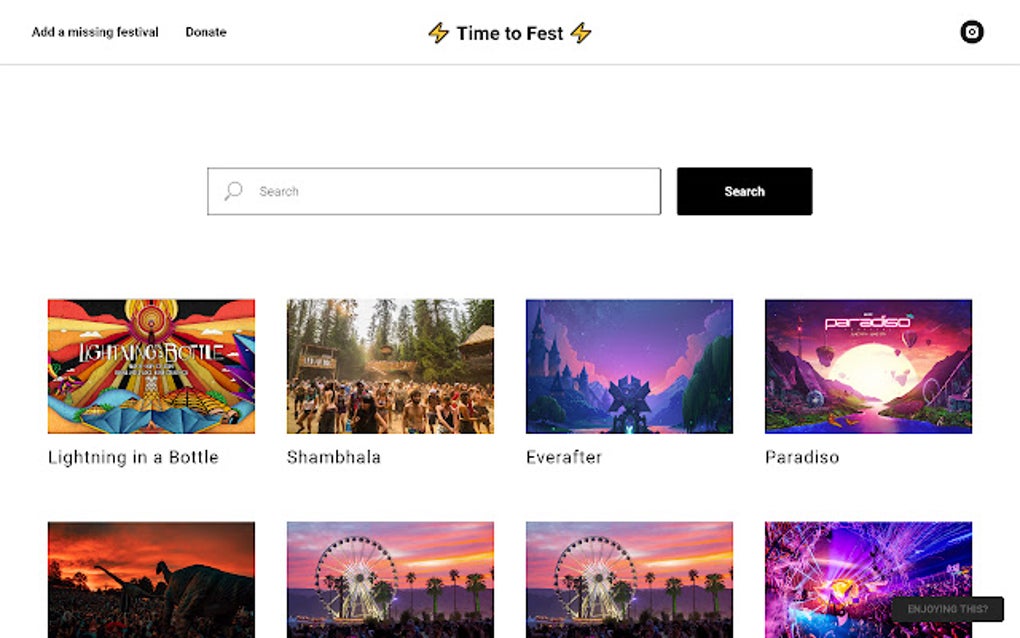
Task: Select the purple laser stage thumbnail
Action: (868, 570)
